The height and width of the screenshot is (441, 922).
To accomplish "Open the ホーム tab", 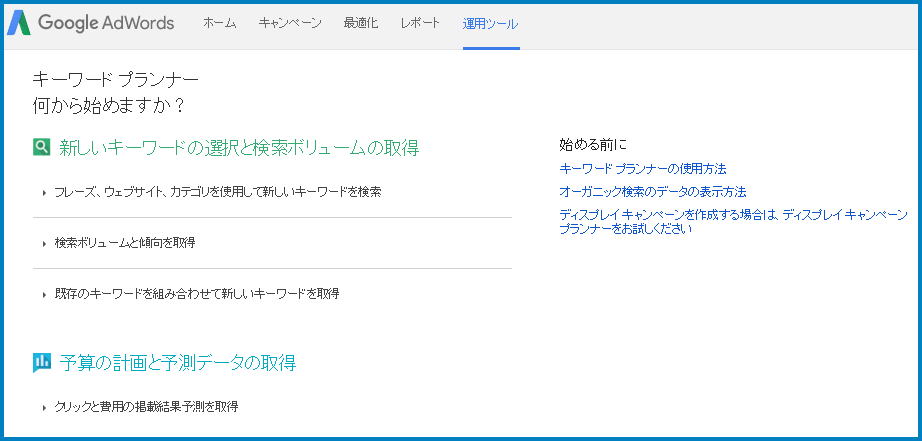I will coord(219,24).
